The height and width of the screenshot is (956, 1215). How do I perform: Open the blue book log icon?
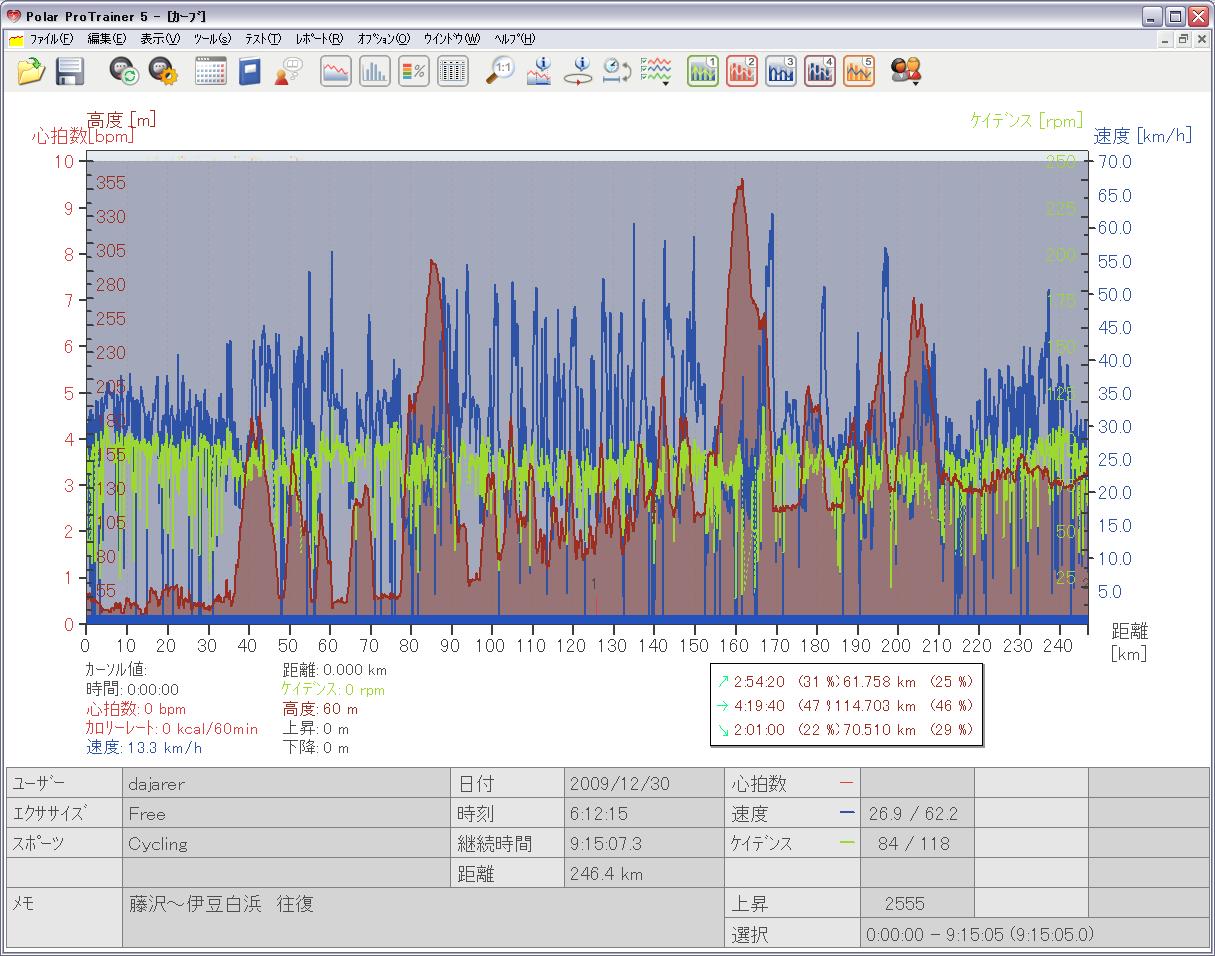248,71
